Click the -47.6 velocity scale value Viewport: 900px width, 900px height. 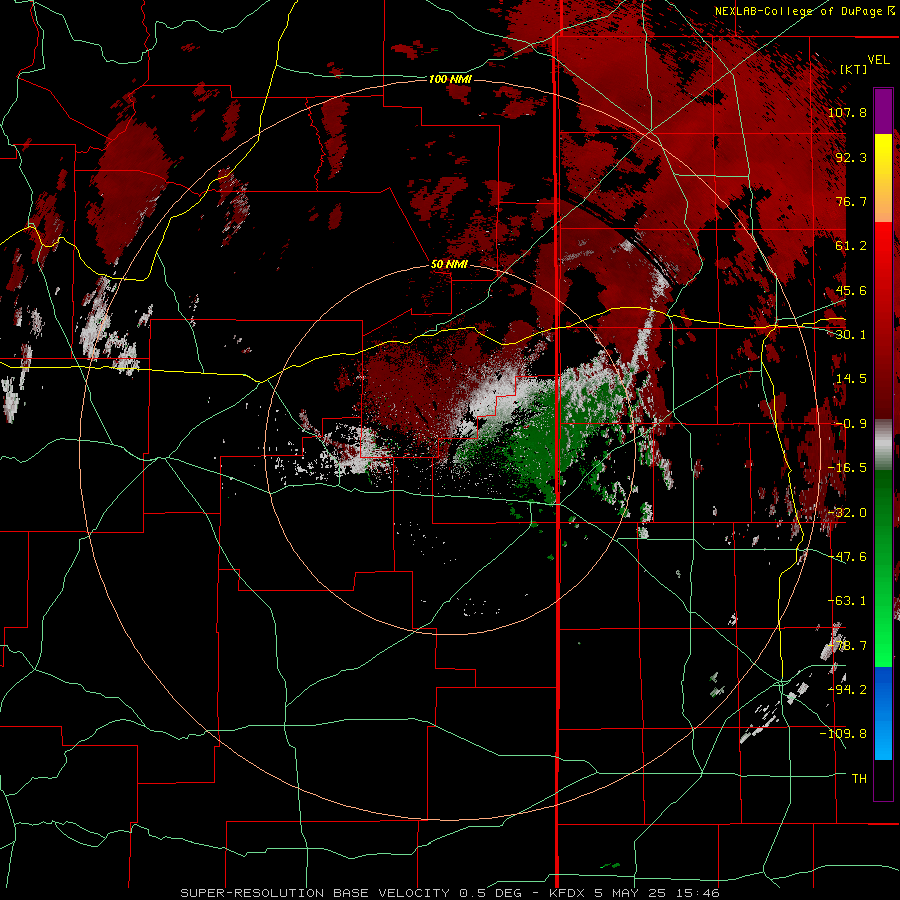pyautogui.click(x=847, y=557)
